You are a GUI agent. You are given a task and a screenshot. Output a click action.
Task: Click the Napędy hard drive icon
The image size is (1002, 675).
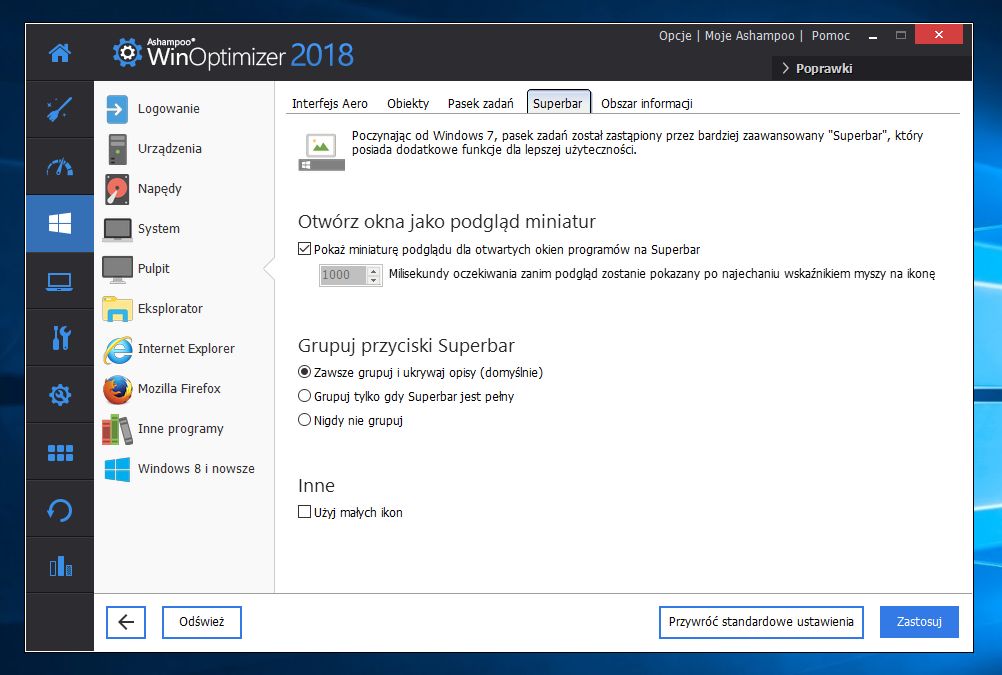pos(117,189)
